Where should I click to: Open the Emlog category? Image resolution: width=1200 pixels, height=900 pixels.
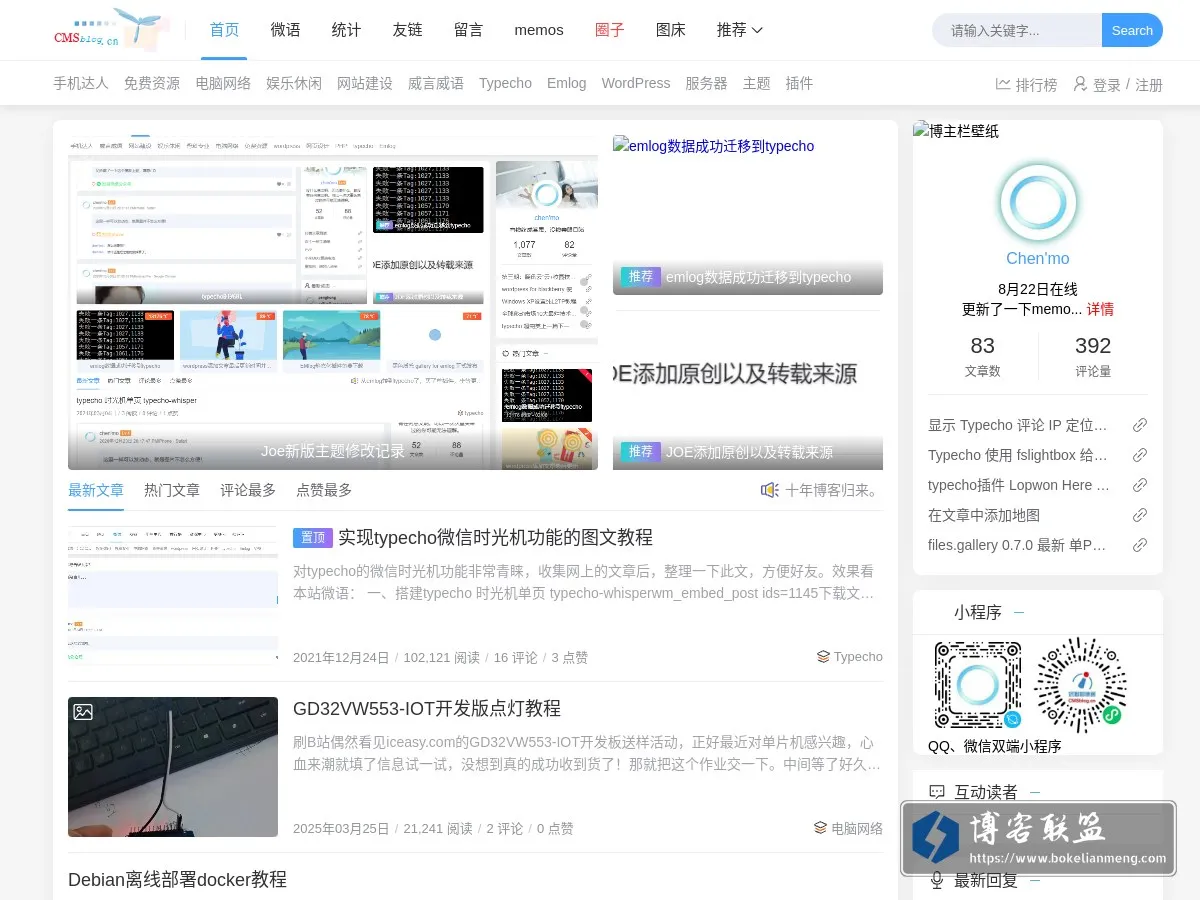pyautogui.click(x=567, y=83)
